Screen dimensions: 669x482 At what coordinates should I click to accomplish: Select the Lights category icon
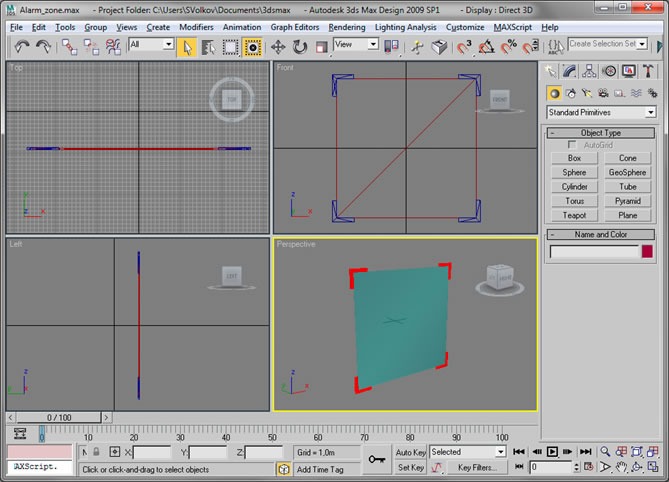[x=587, y=93]
